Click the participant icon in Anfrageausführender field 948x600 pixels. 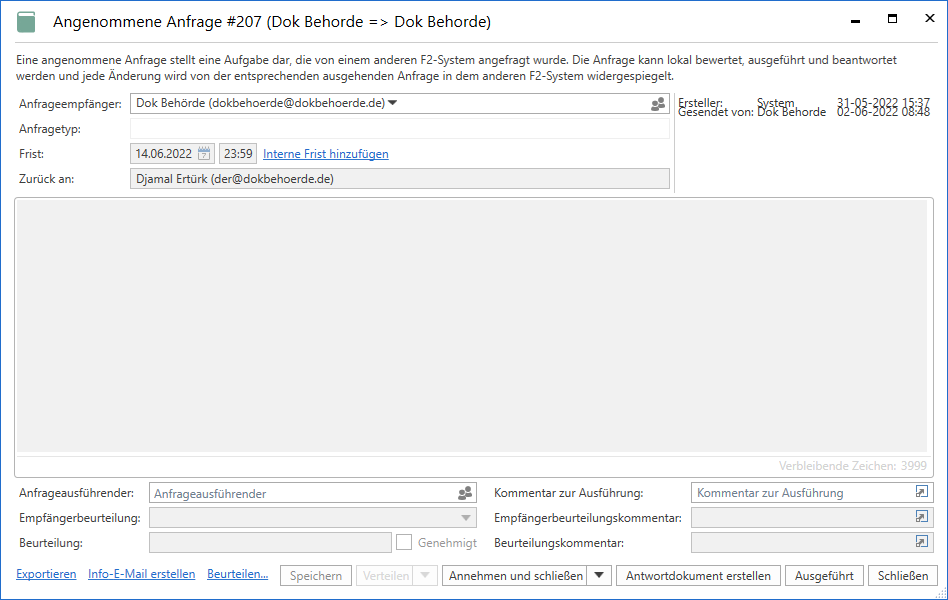(464, 493)
